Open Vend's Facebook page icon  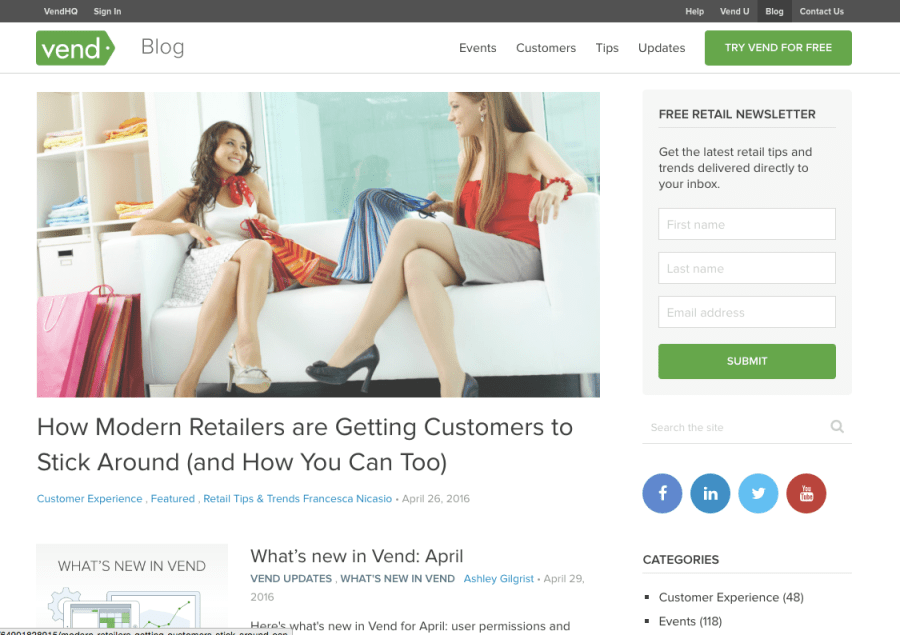[x=662, y=493]
